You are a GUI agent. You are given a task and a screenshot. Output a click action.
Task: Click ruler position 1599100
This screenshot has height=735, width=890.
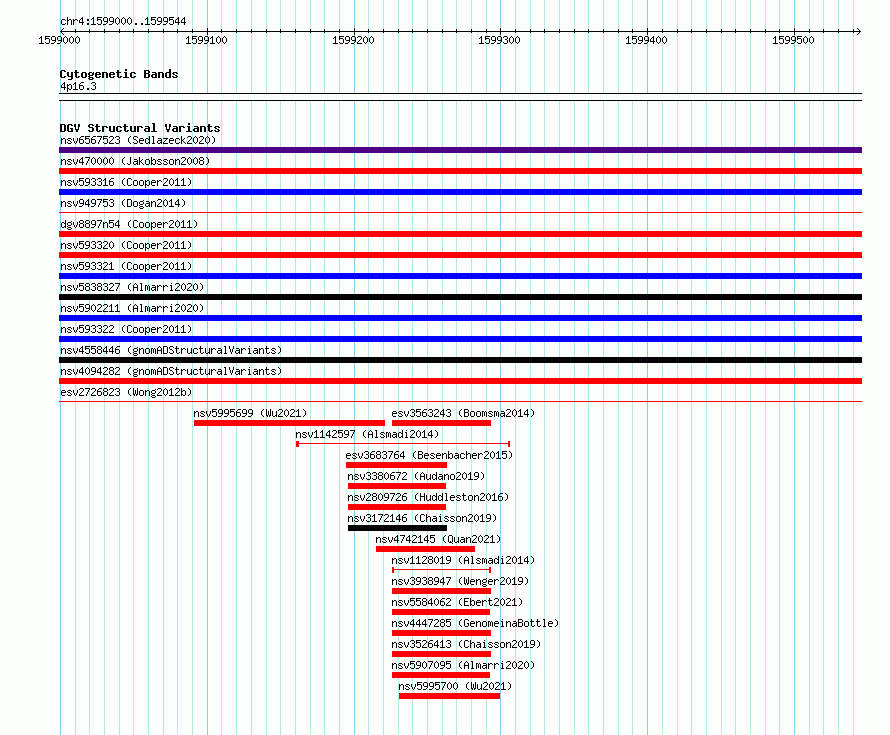206,40
